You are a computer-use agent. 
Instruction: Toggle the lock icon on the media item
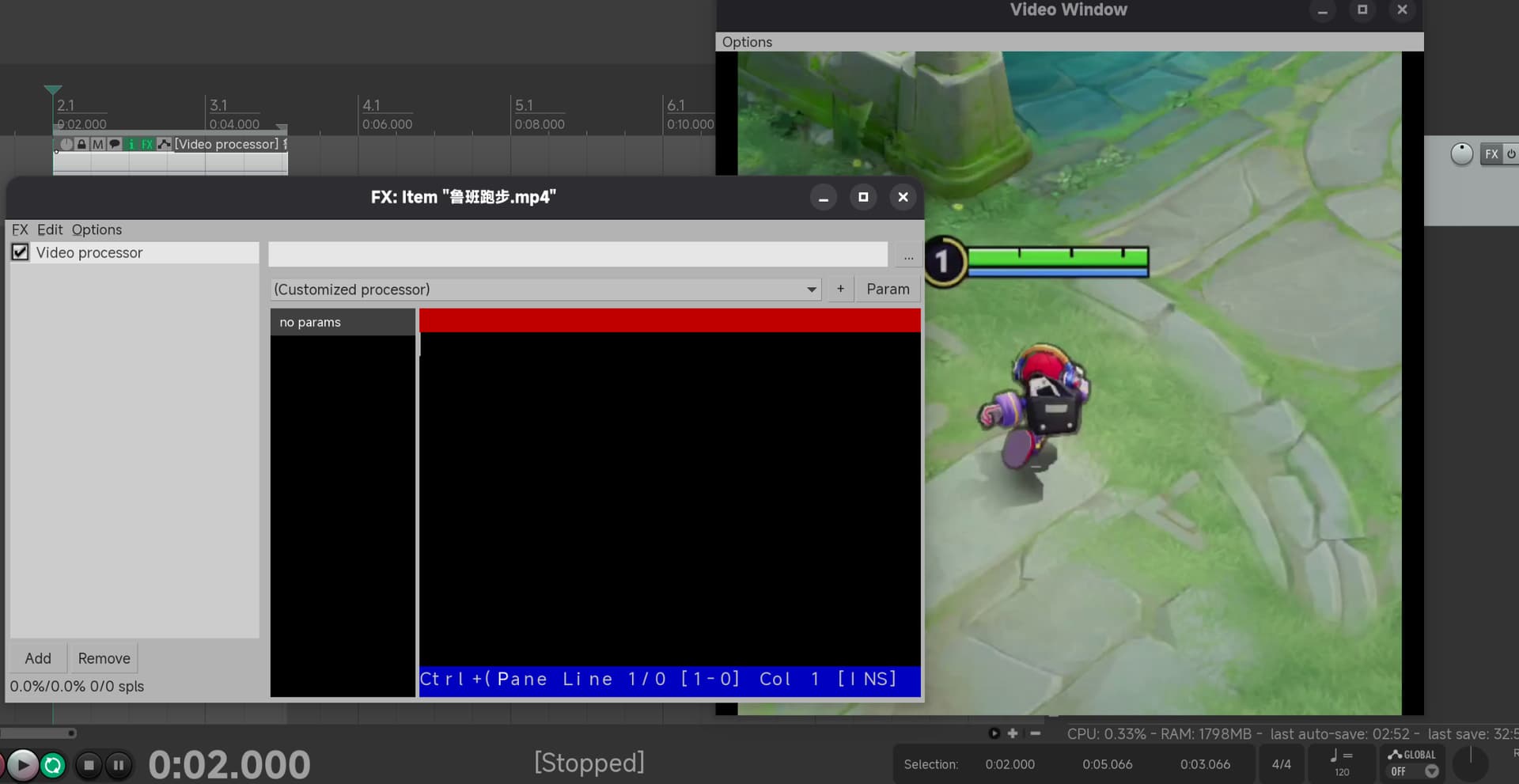tap(81, 144)
